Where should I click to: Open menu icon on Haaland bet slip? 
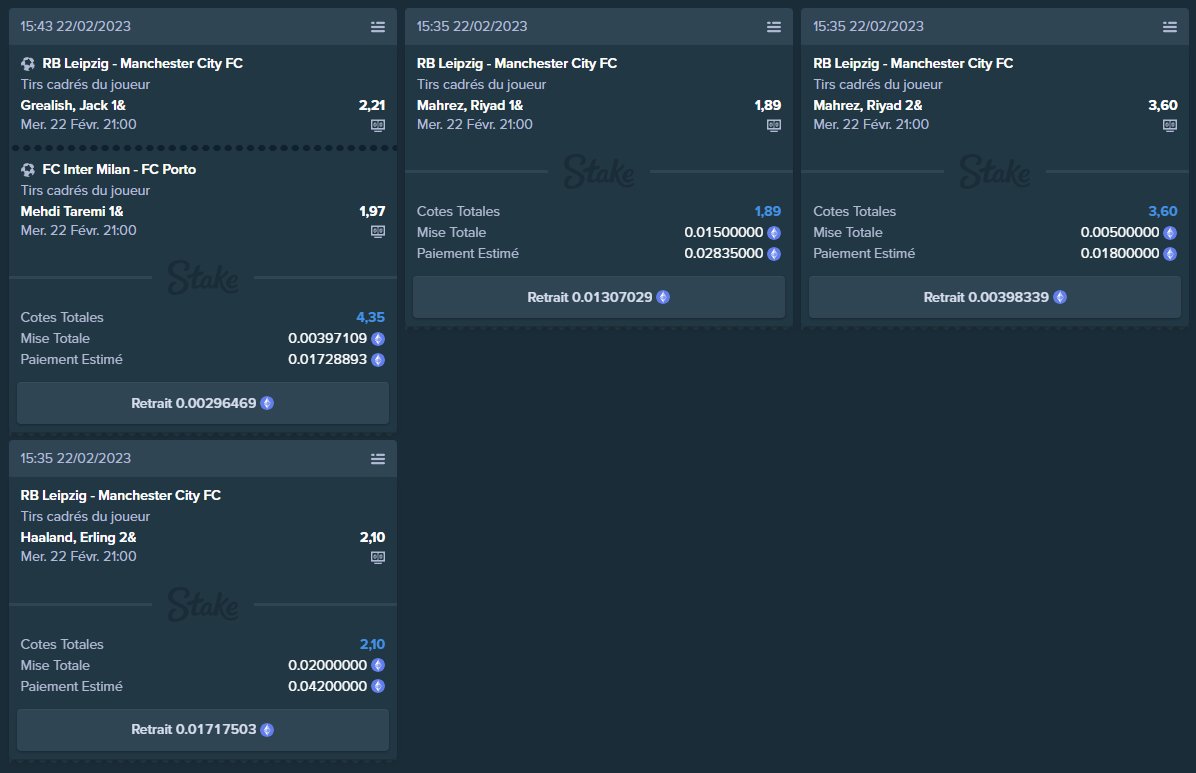378,459
